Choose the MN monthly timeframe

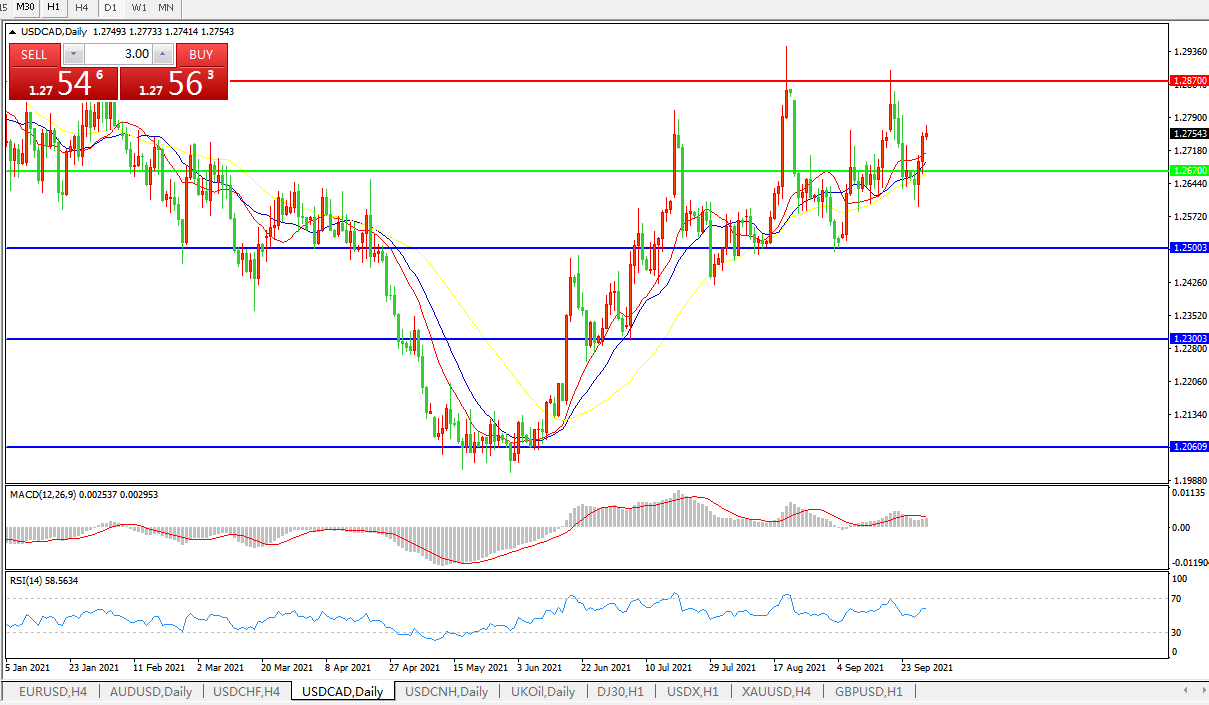166,7
